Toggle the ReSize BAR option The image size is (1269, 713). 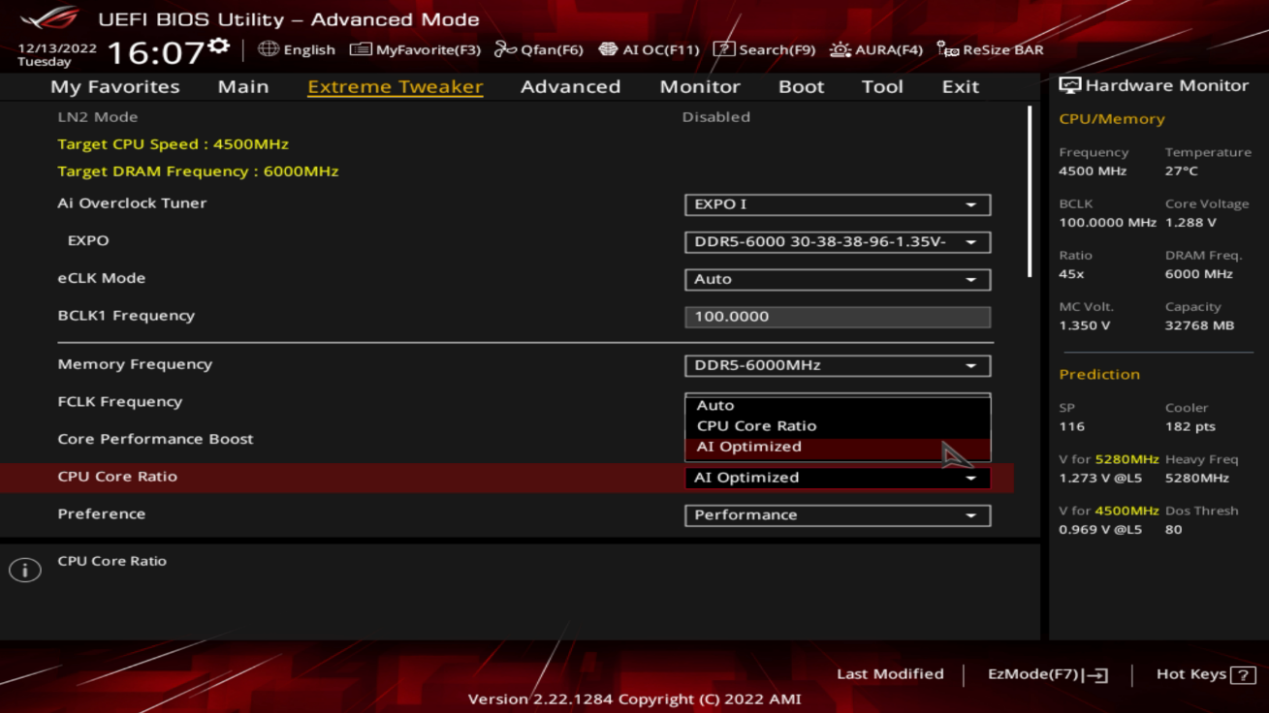[x=990, y=49]
